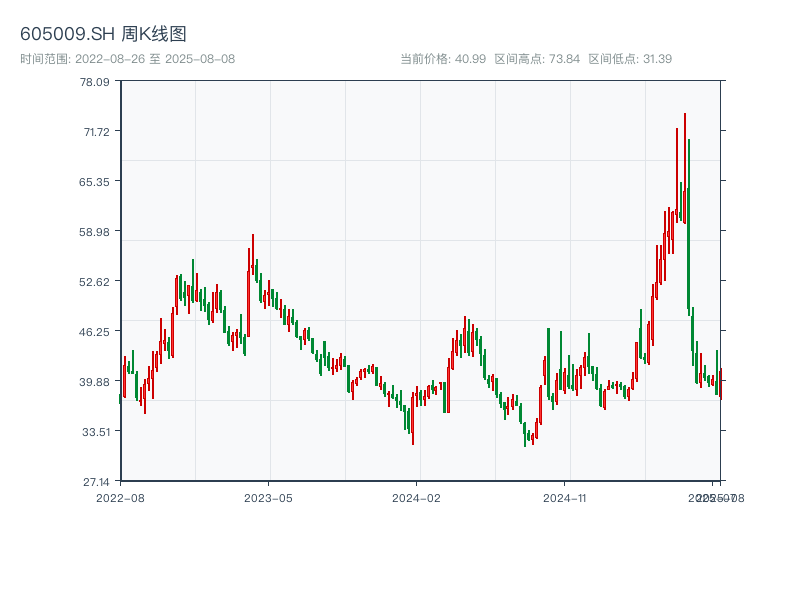Click the y-axis label 78.09
This screenshot has height=600, width=800.
point(94,82)
